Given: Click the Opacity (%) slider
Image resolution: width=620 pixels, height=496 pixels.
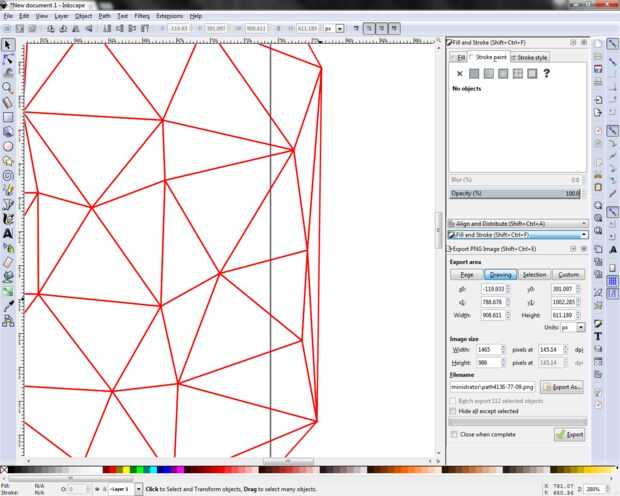Looking at the screenshot, I should [x=515, y=193].
